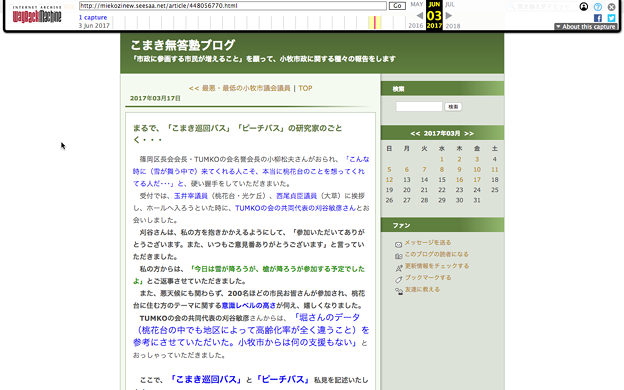Click the 更新情報をチェックする link
Image resolution: width=624 pixels, height=390 pixels.
tap(437, 266)
